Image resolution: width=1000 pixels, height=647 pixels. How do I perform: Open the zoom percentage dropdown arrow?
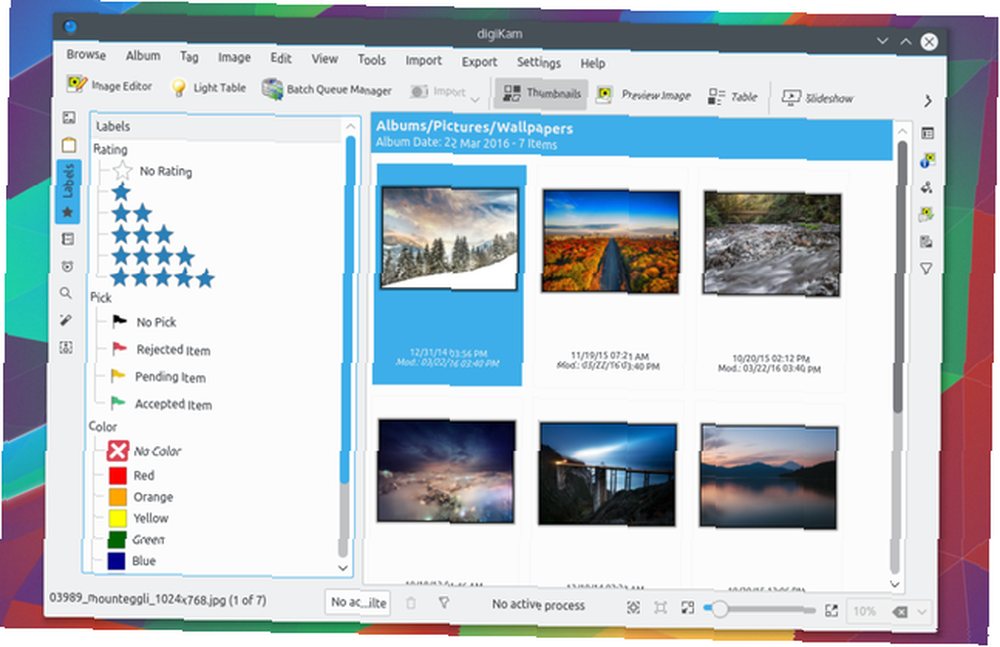coord(922,612)
